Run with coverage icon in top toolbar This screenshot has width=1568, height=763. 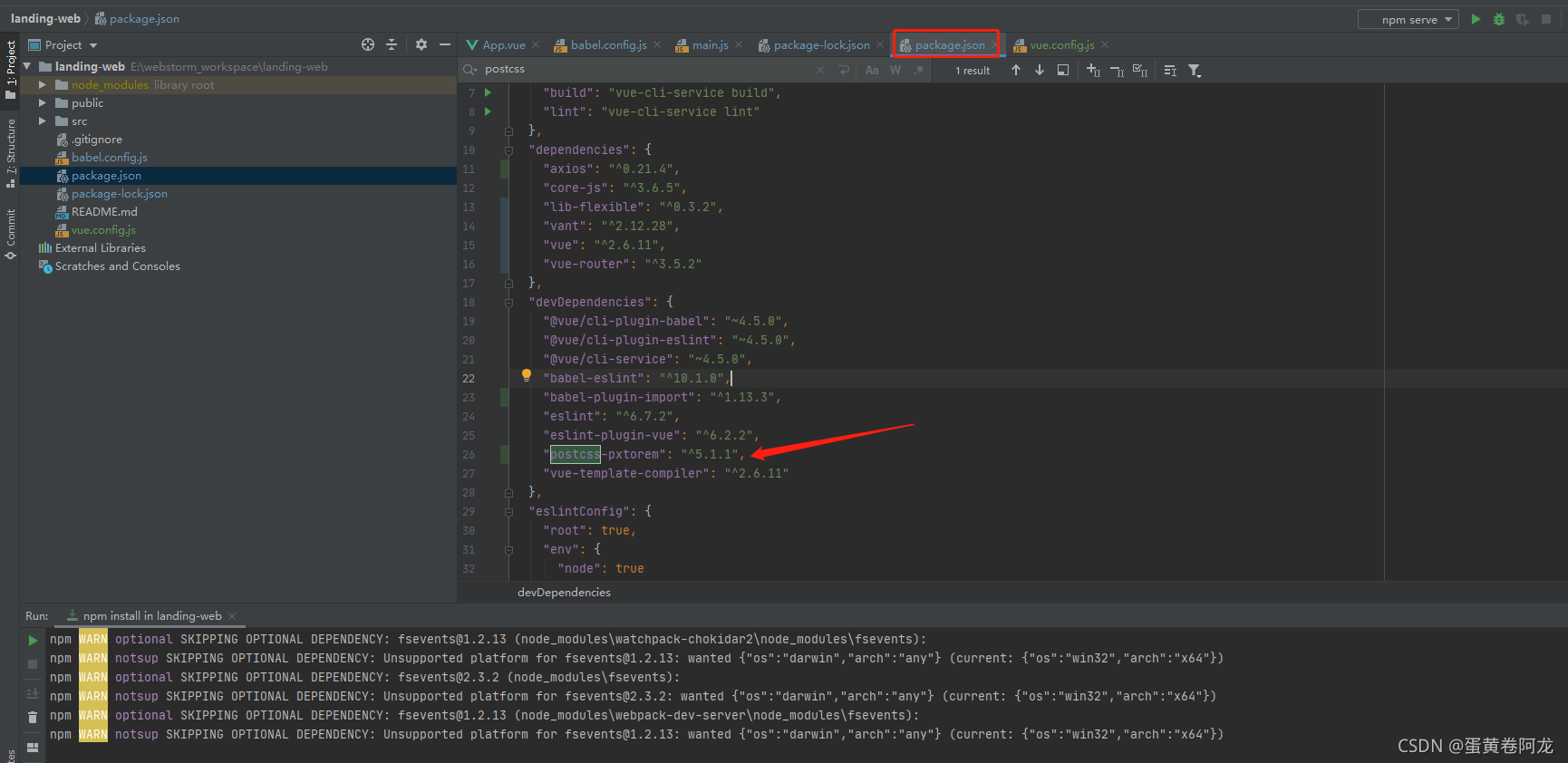(1523, 19)
